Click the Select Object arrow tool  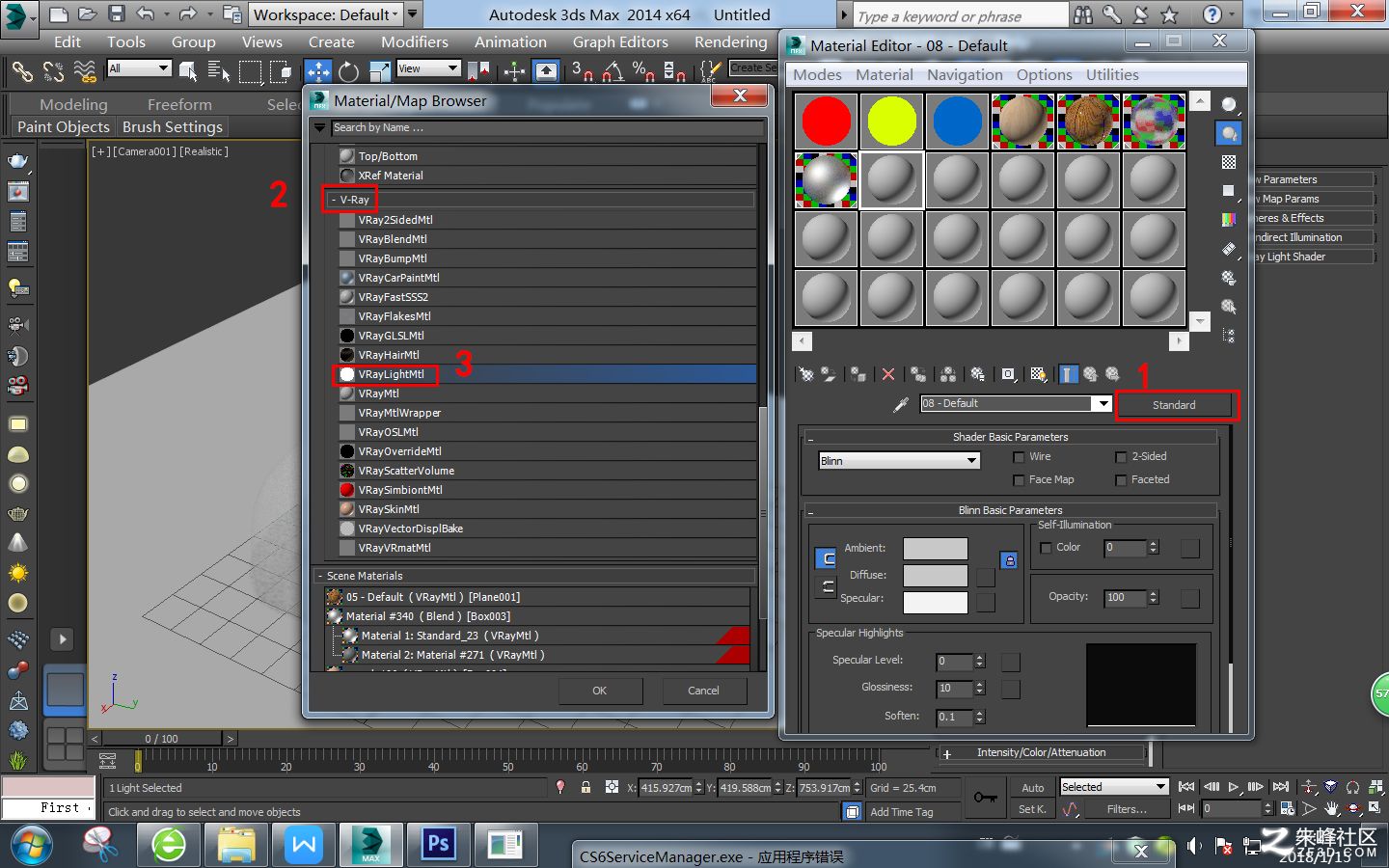[x=188, y=71]
